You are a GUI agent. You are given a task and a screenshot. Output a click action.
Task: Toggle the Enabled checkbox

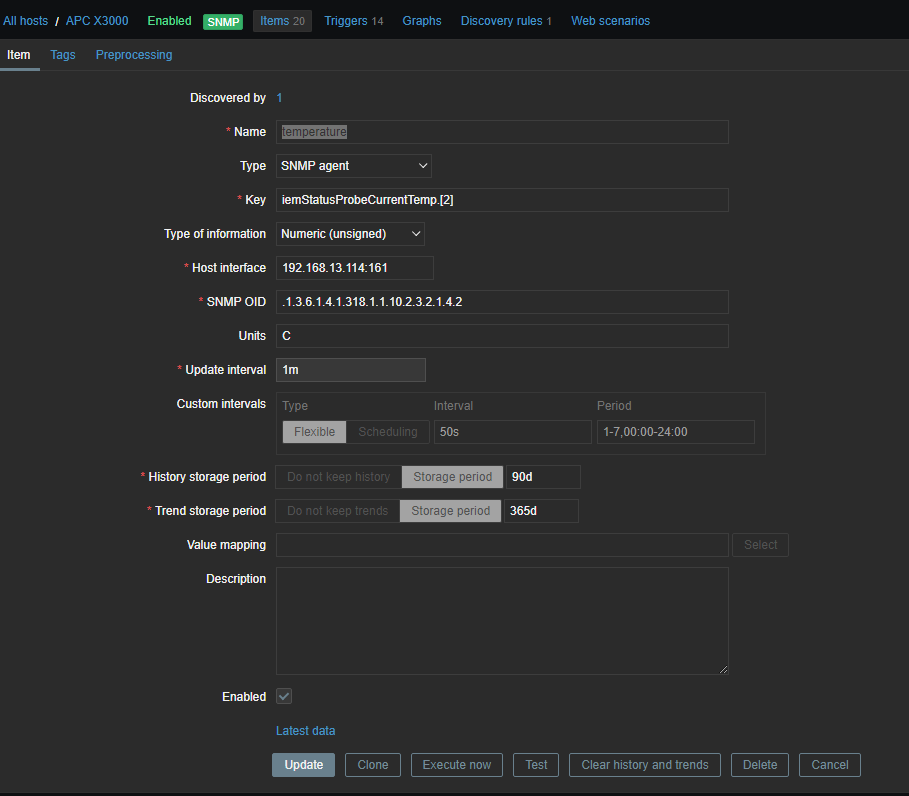click(x=284, y=696)
